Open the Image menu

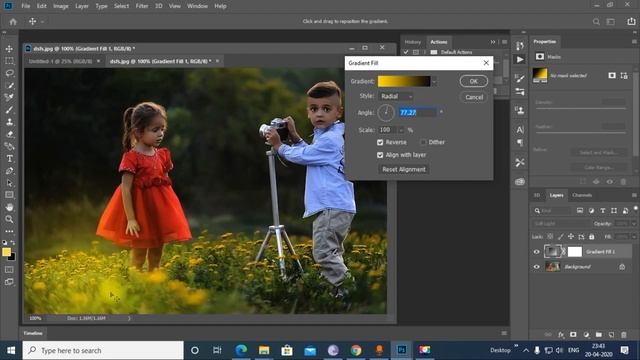pos(61,6)
